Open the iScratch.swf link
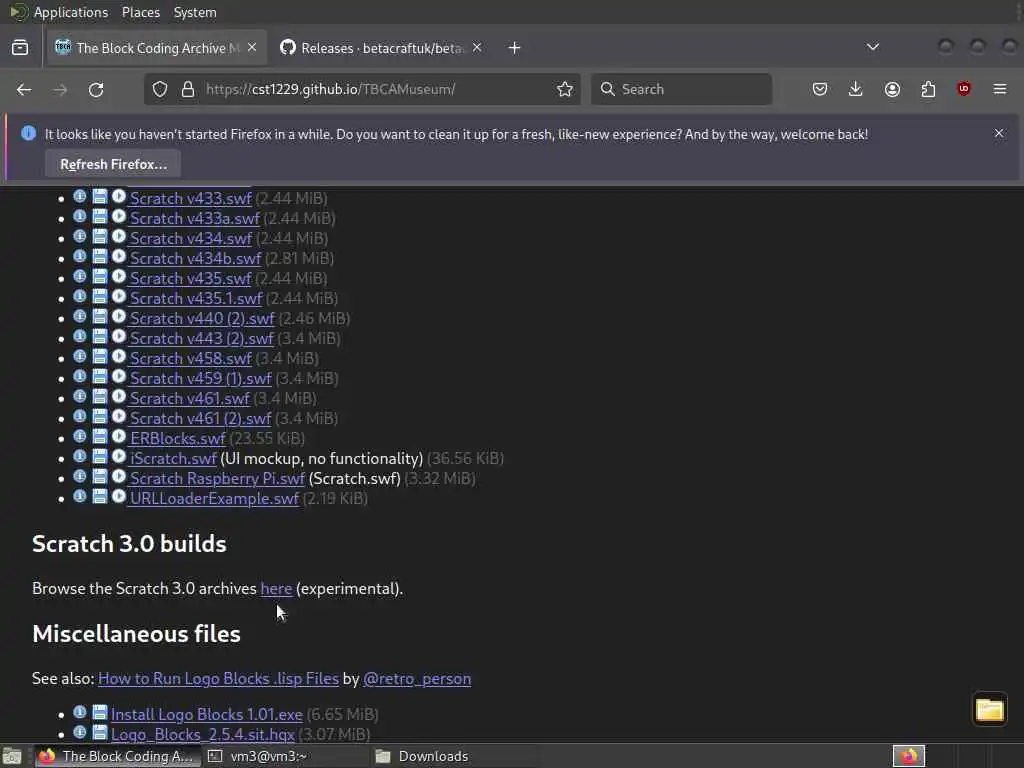The height and width of the screenshot is (768, 1024). (173, 458)
